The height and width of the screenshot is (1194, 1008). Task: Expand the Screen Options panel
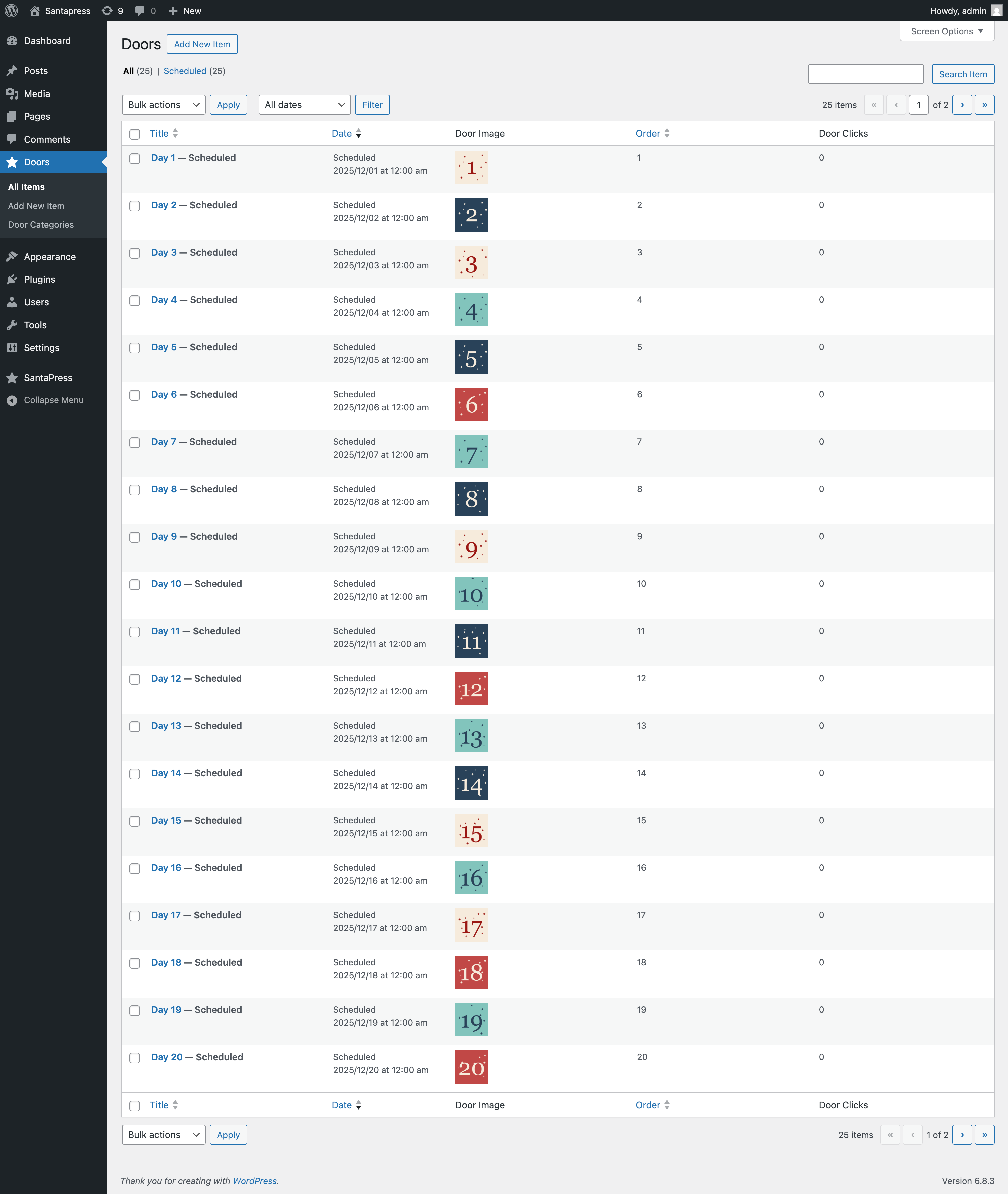coord(946,31)
